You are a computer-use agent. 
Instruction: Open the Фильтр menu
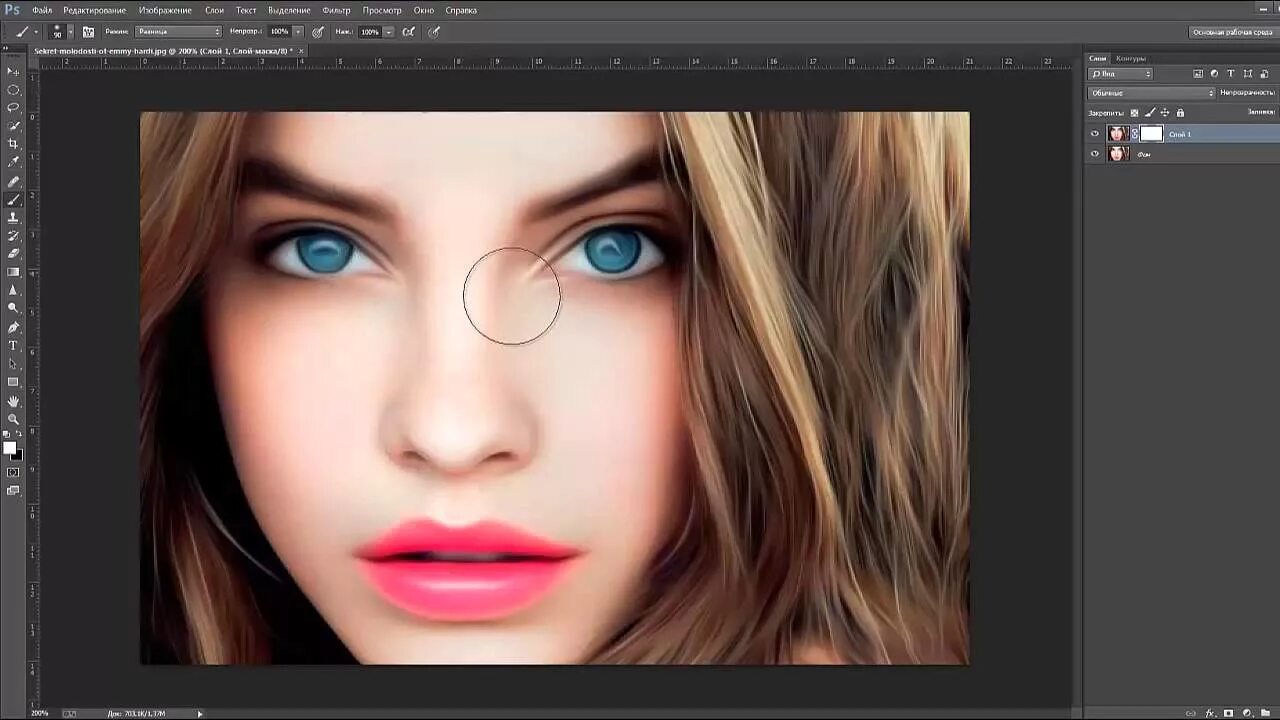[x=336, y=10]
